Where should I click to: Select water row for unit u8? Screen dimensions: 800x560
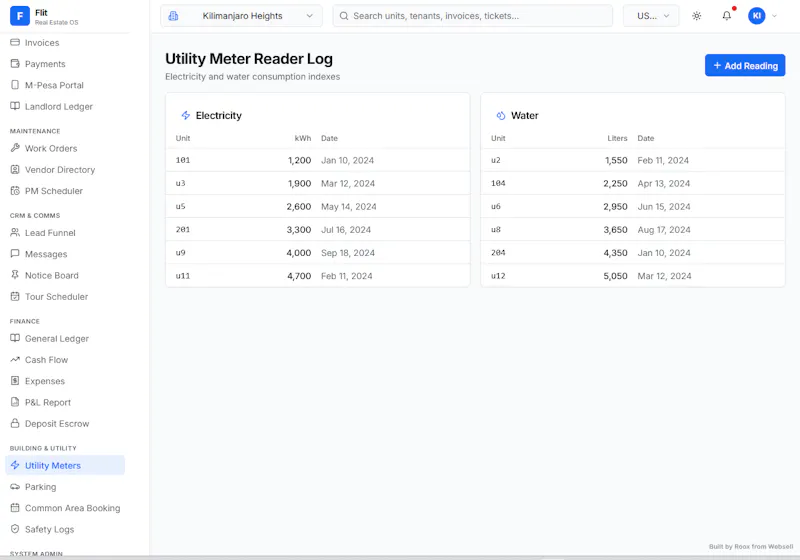(x=633, y=230)
